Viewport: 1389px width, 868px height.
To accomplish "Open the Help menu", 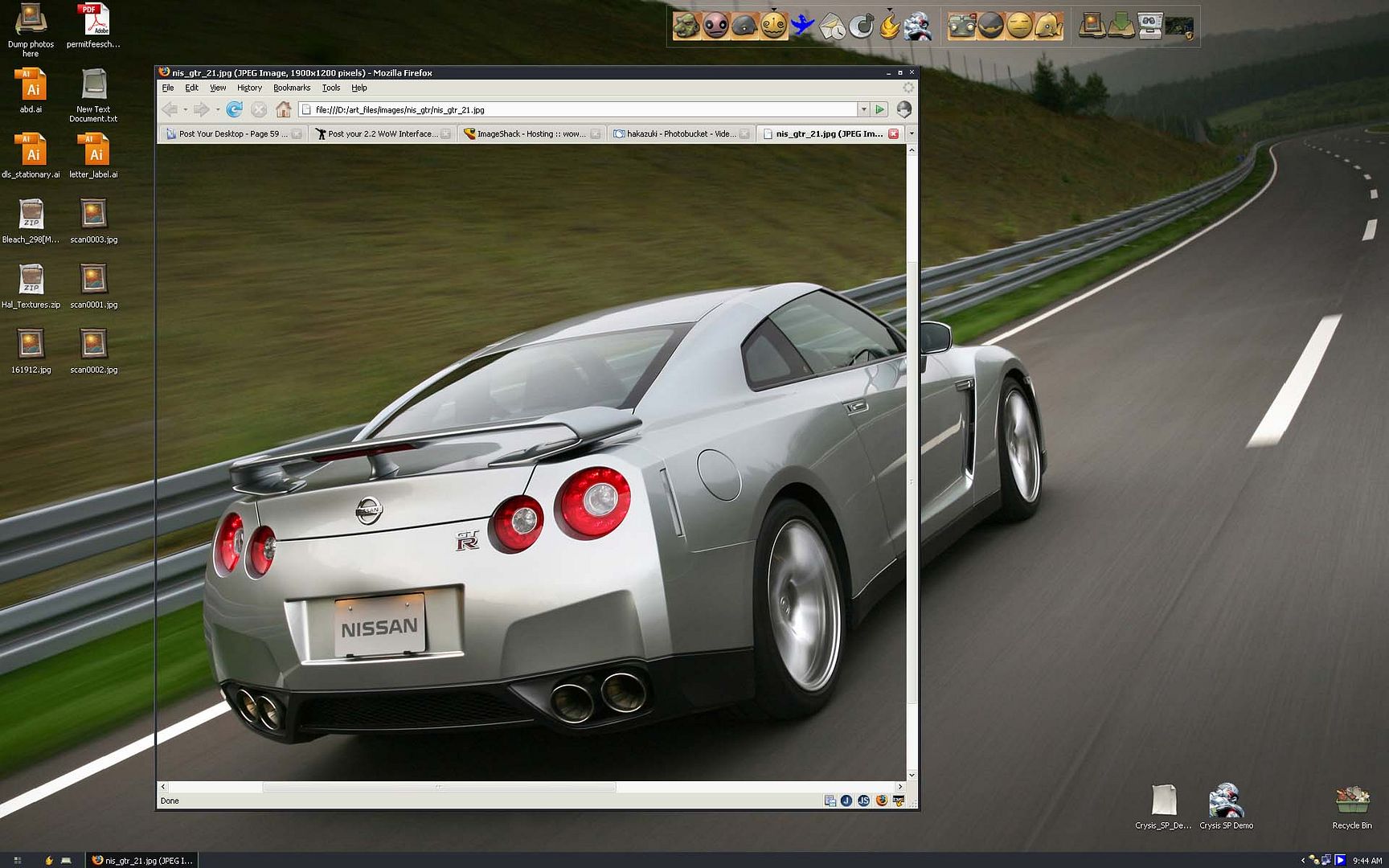I will tap(359, 88).
